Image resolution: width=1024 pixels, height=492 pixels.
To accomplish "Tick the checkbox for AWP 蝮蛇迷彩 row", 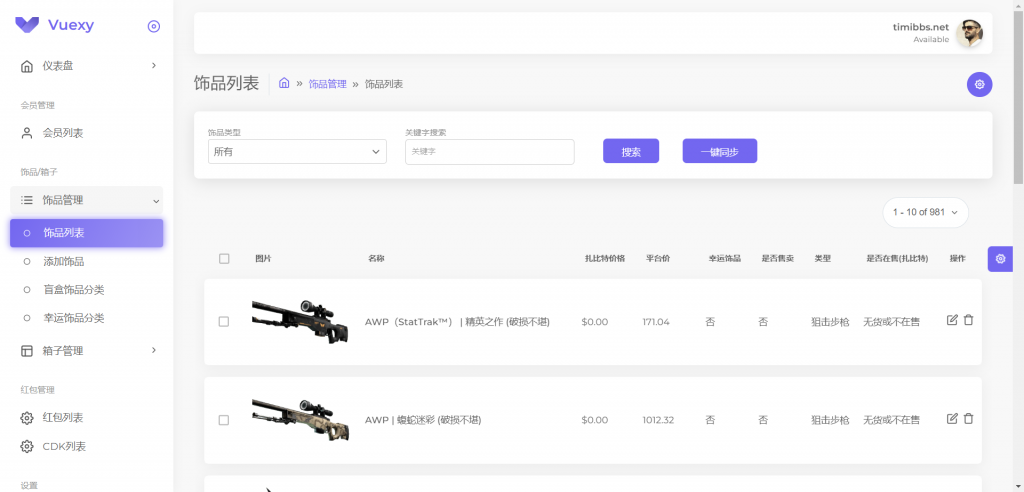I will pyautogui.click(x=224, y=420).
